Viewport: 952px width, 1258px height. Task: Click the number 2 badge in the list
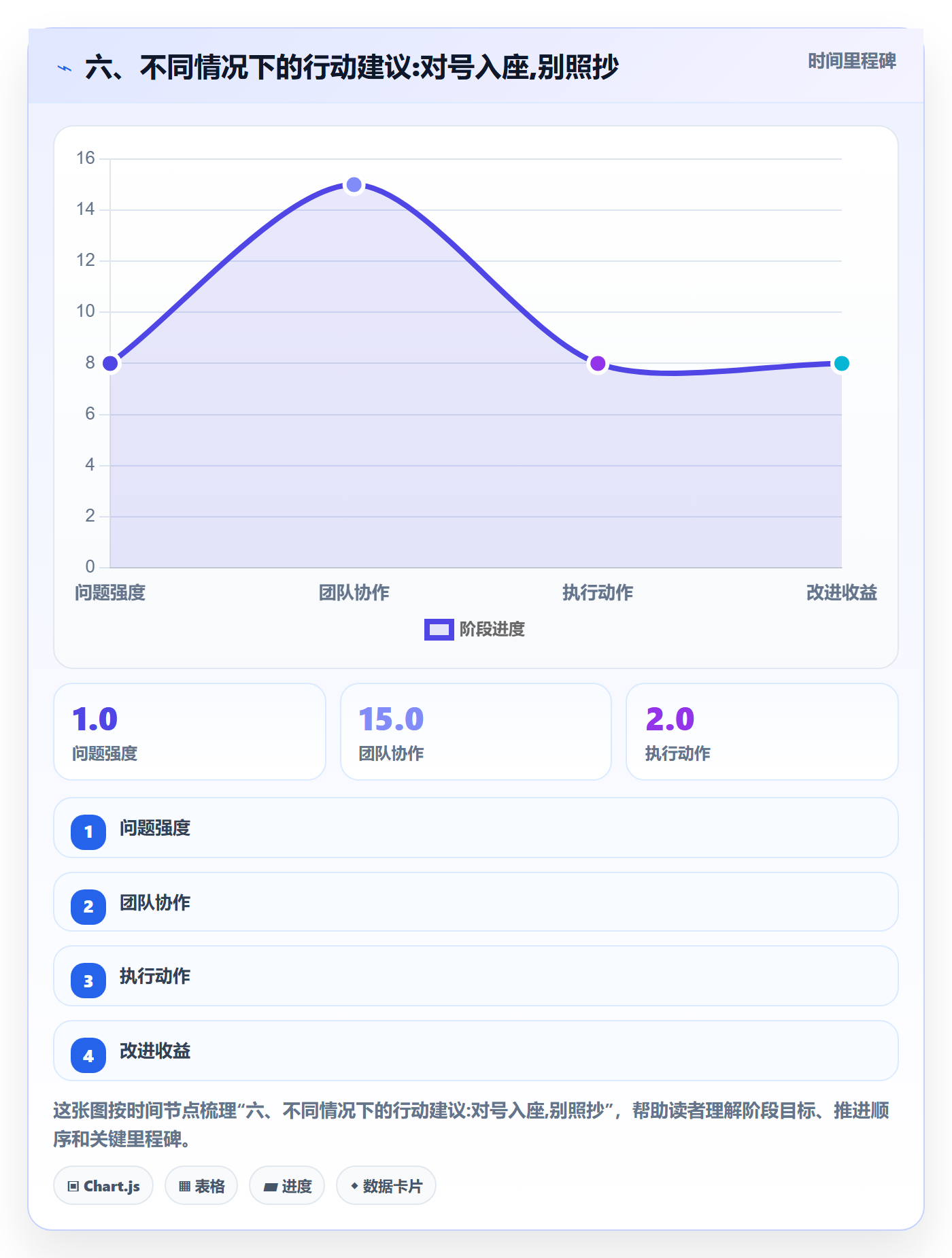pyautogui.click(x=88, y=906)
